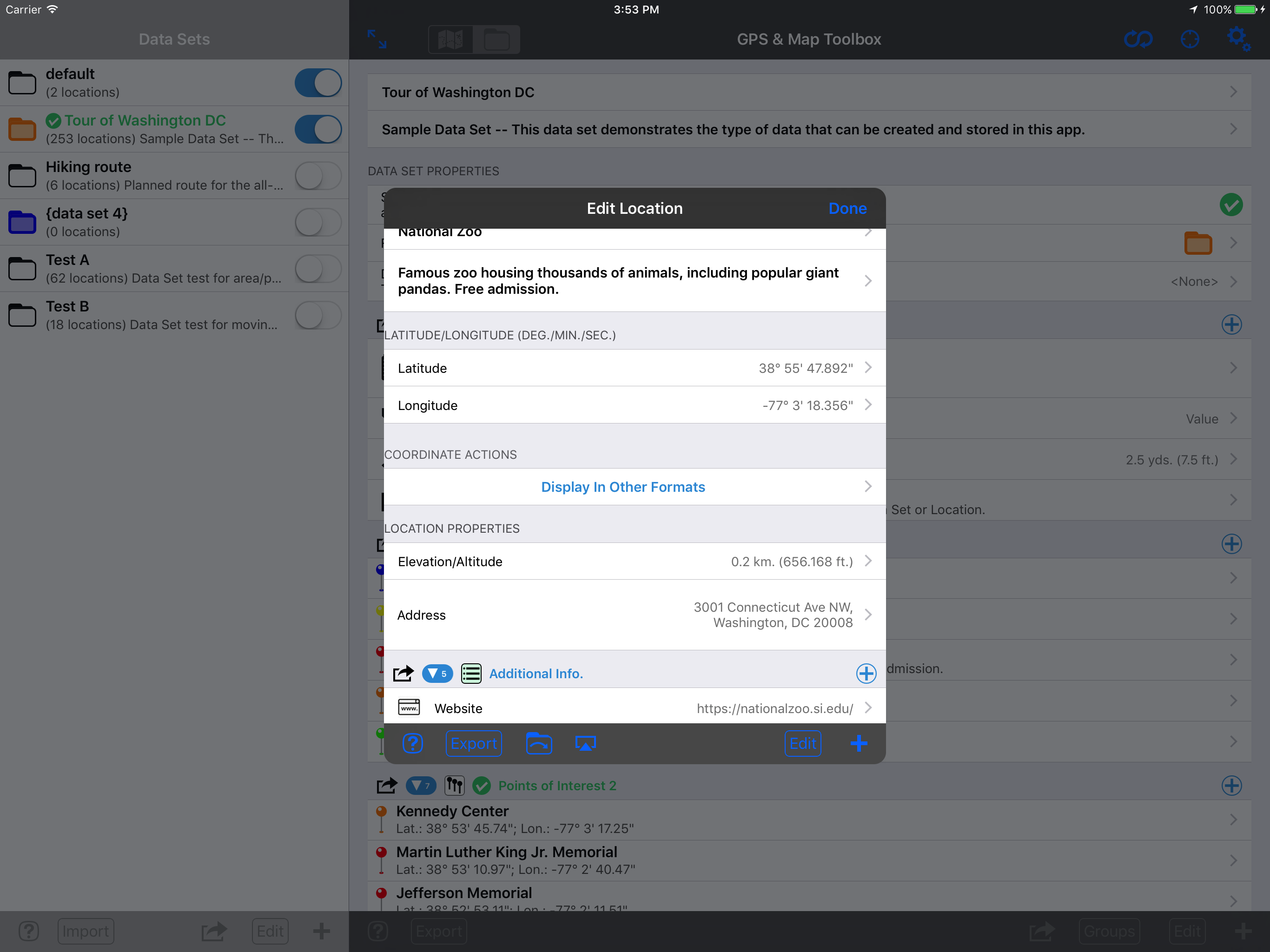Tap the Additional Info. label

536,674
